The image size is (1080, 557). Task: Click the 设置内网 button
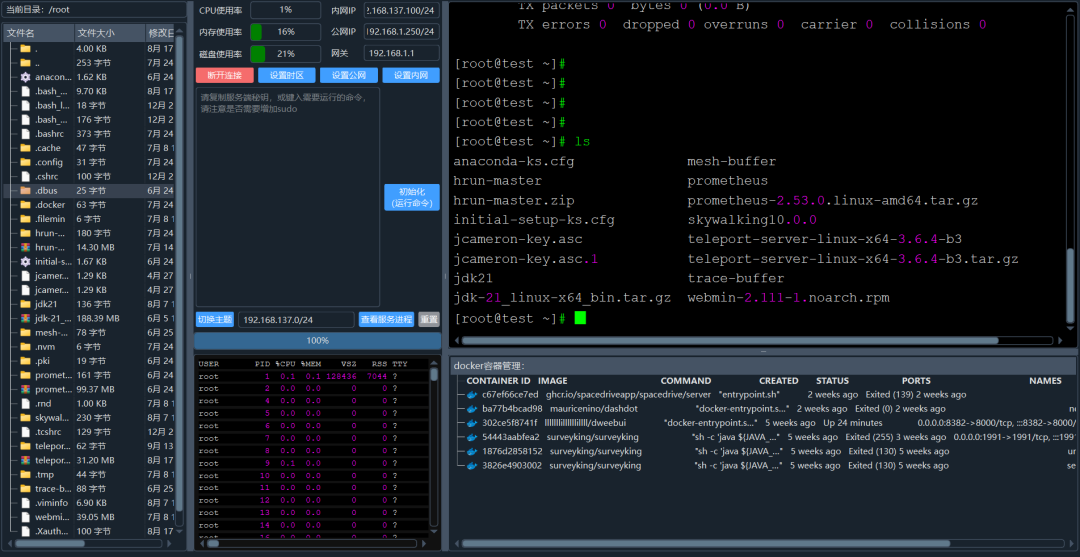(411, 75)
